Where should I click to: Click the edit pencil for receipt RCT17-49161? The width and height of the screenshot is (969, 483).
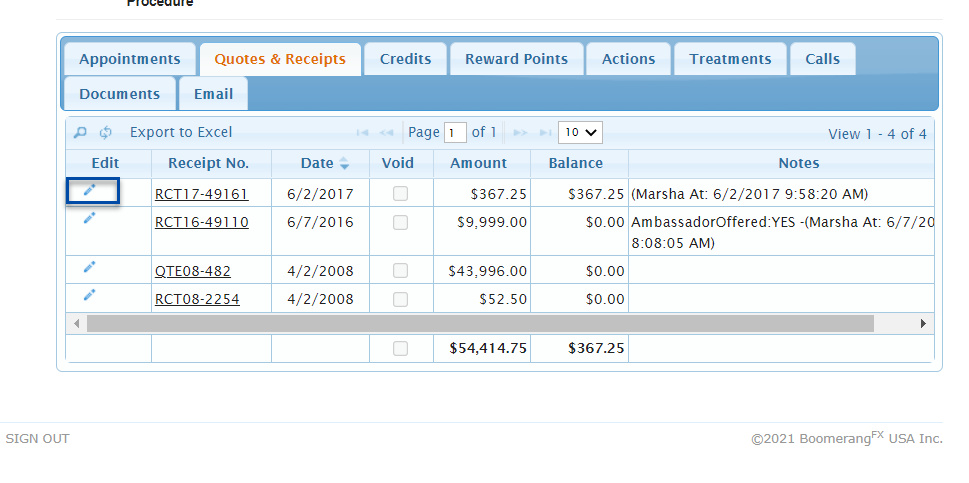tap(90, 190)
